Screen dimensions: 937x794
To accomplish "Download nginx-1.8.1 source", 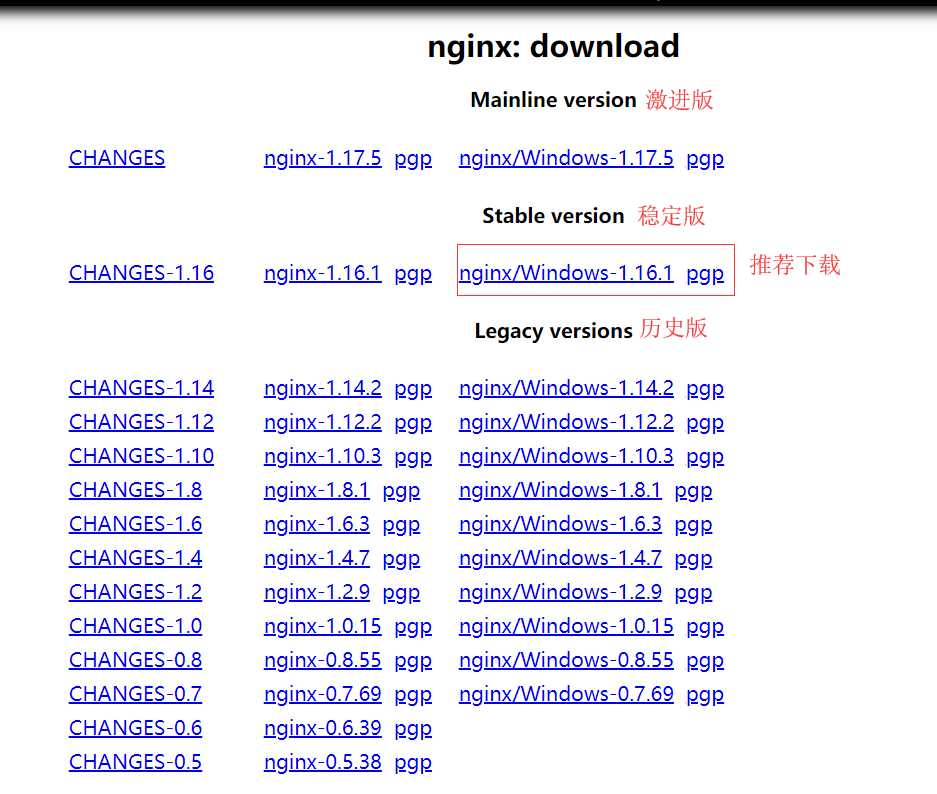I will [317, 490].
